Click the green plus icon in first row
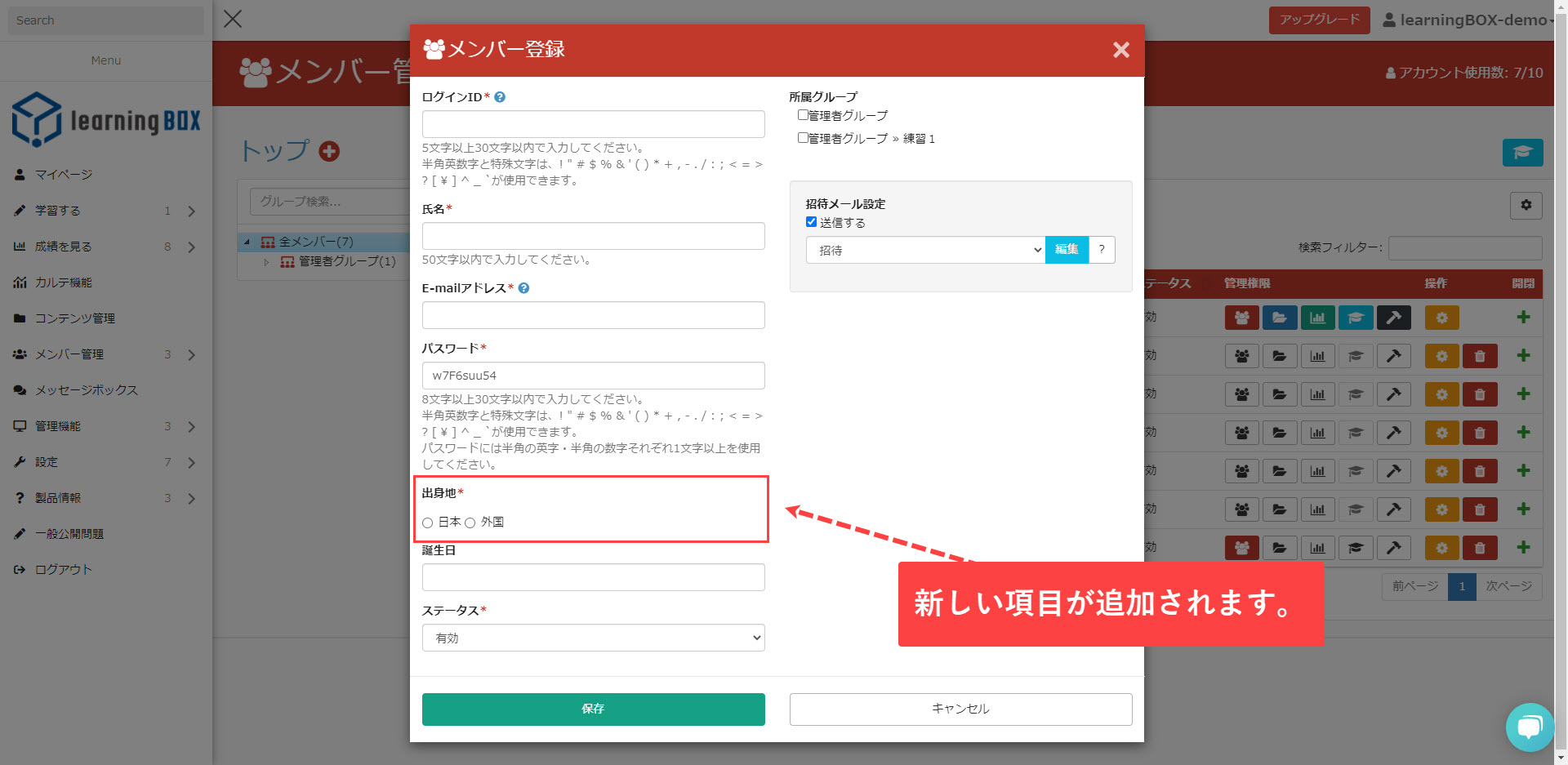Screen dimensions: 1568x765 click(1523, 318)
